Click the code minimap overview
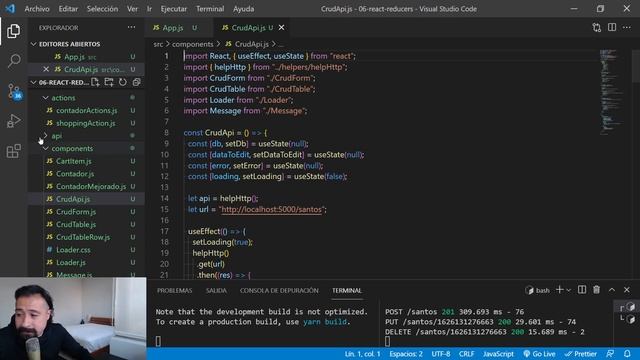This screenshot has height=360, width=640. (612, 92)
